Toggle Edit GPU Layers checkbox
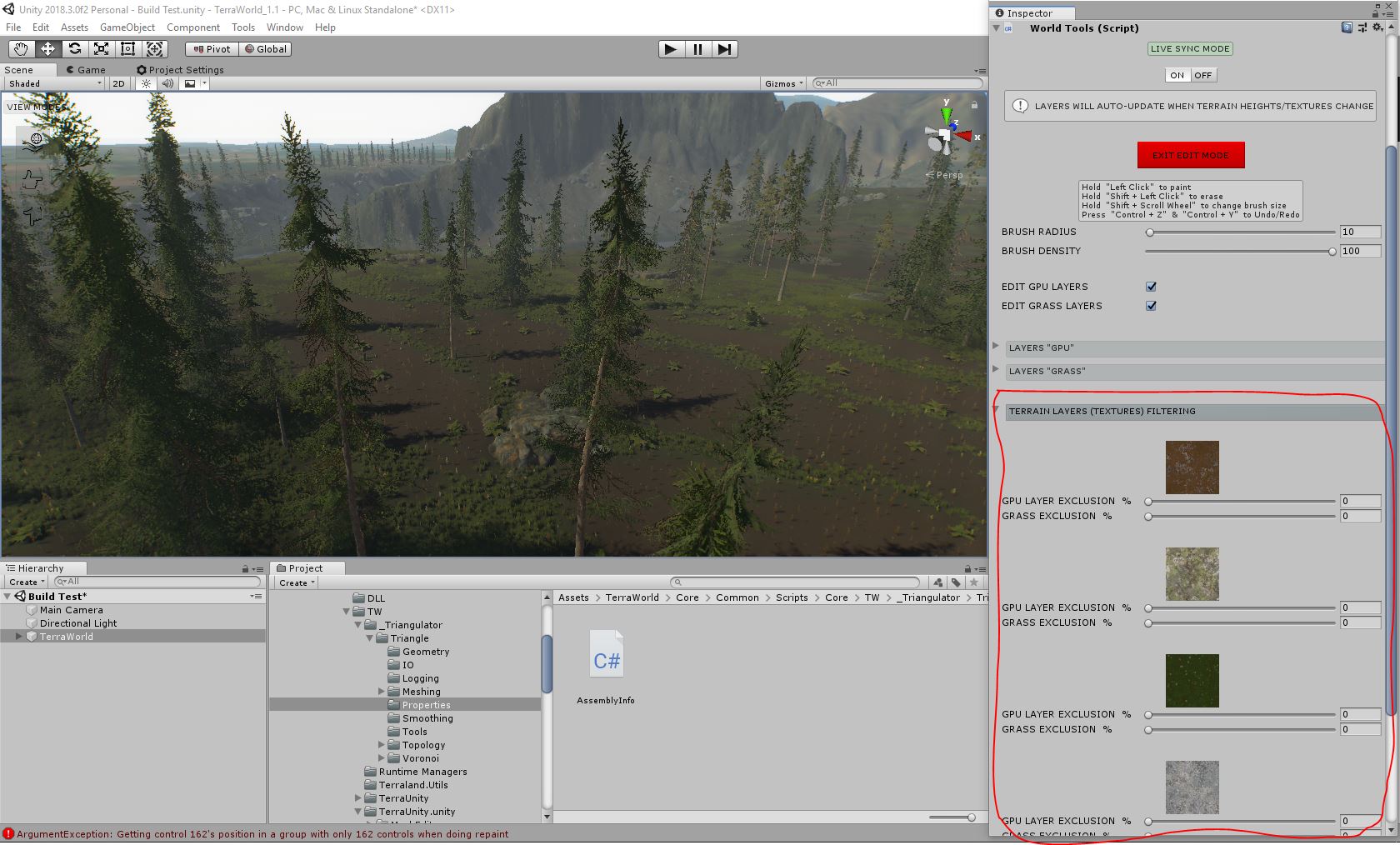This screenshot has height=845, width=1400. coord(1151,287)
